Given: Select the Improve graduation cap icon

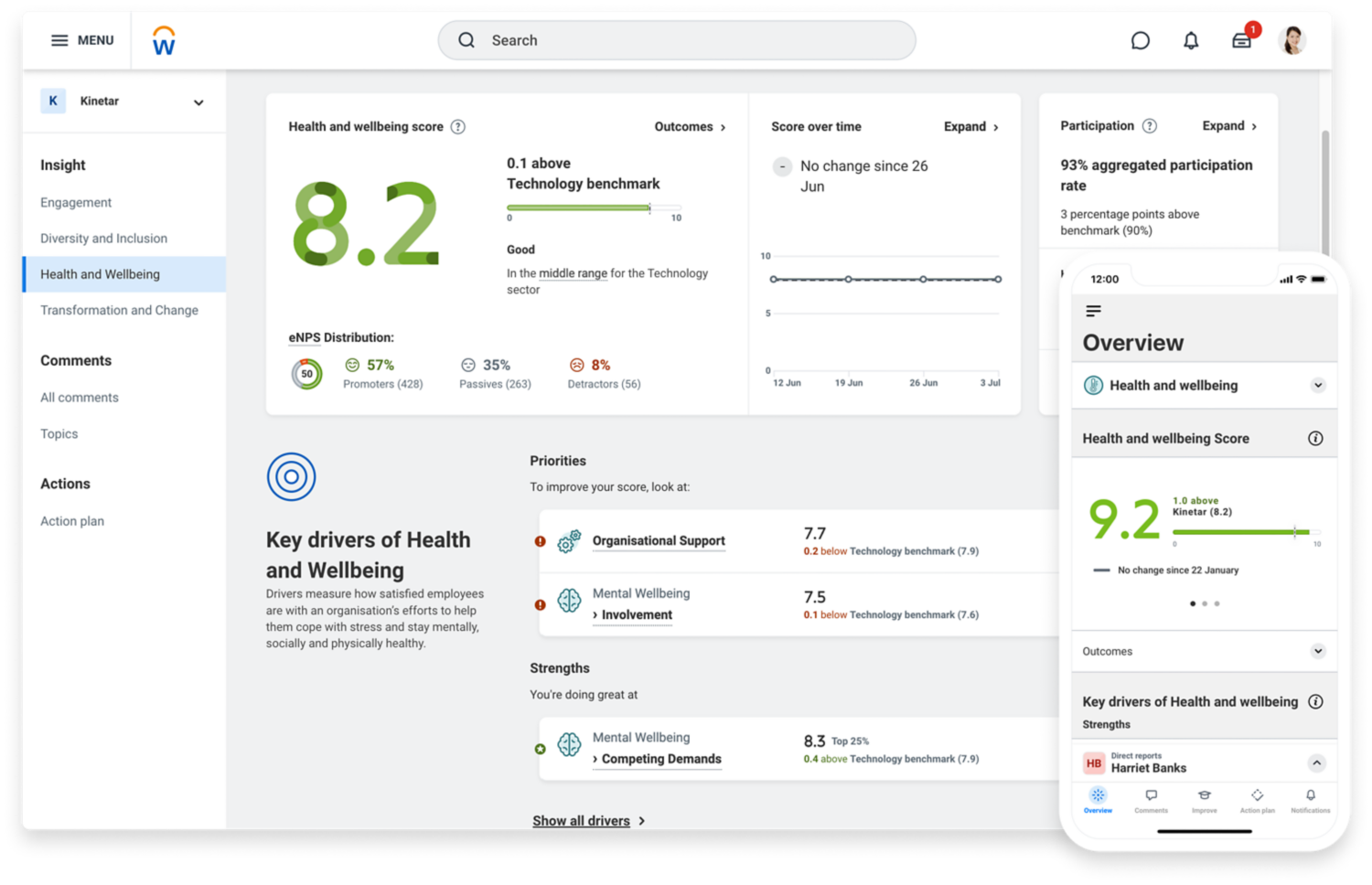Looking at the screenshot, I should click(1204, 797).
